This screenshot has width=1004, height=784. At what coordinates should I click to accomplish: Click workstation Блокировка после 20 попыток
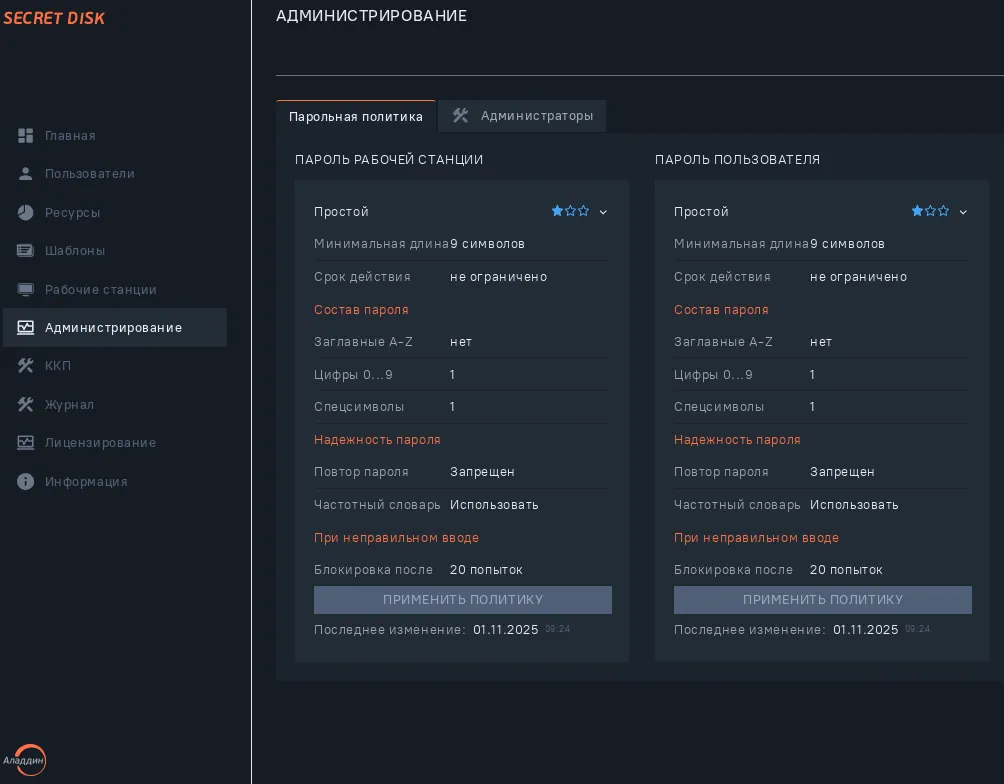click(x=486, y=569)
